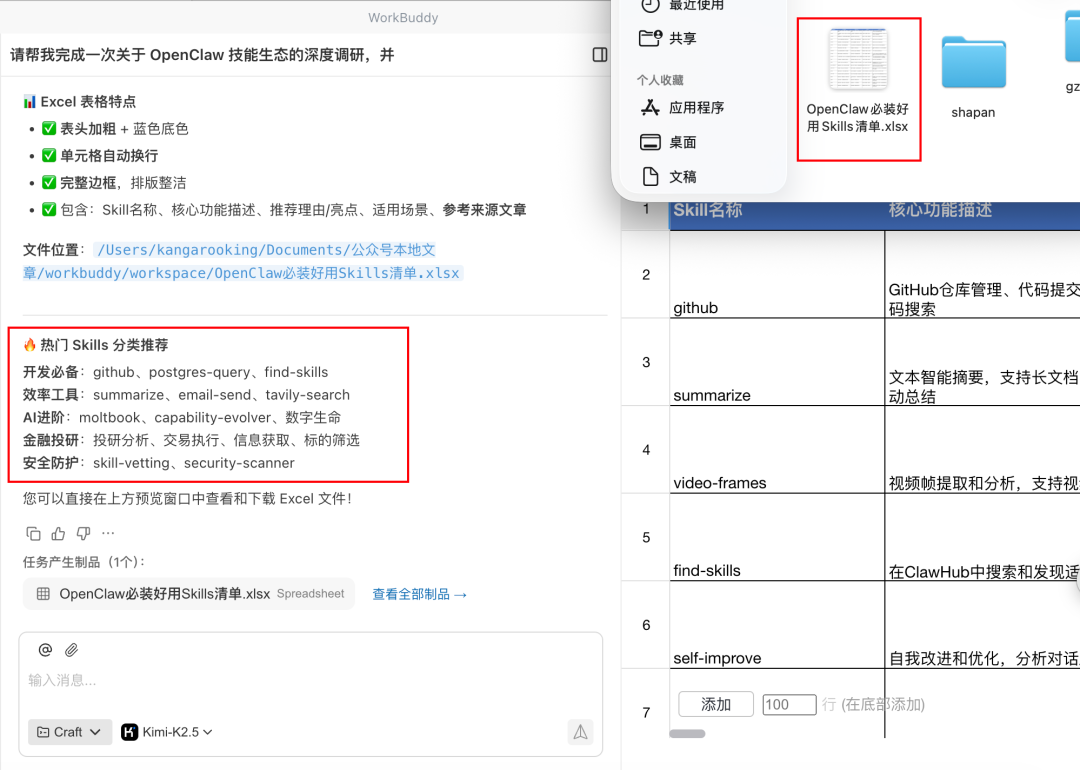
Task: Give the response a thumbs up
Action: 57,533
